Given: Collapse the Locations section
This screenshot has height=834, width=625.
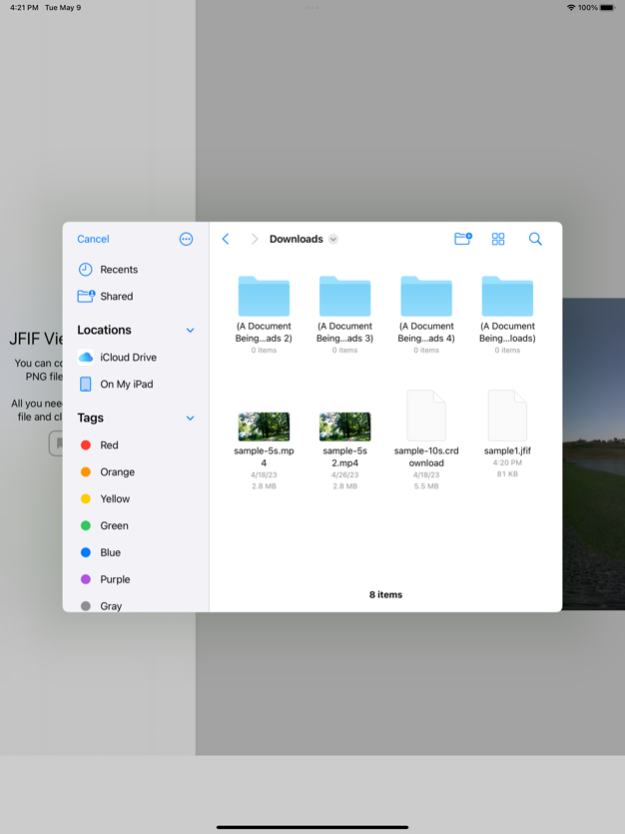Looking at the screenshot, I should tap(190, 330).
